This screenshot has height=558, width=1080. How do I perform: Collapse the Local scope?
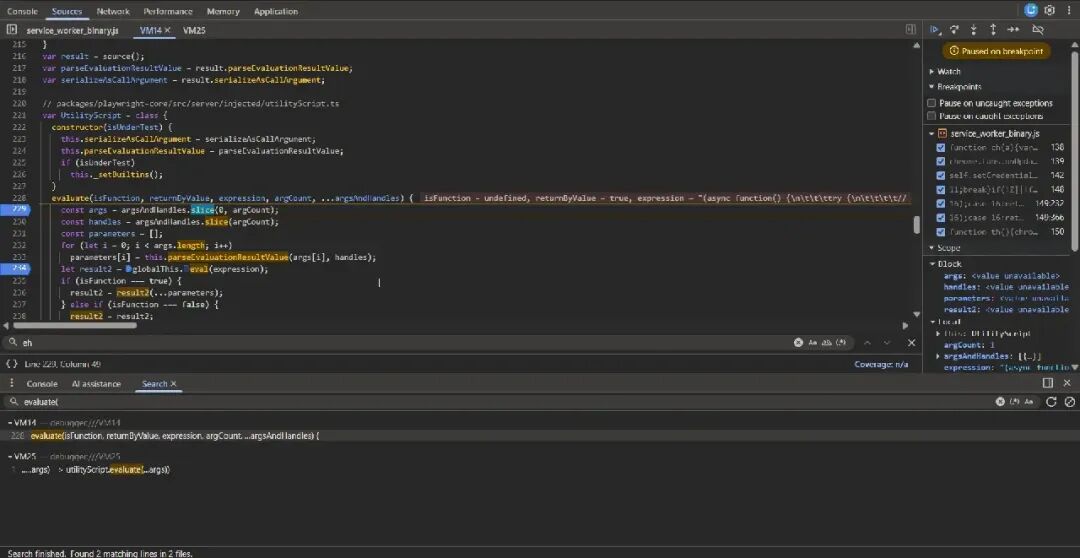pyautogui.click(x=932, y=322)
